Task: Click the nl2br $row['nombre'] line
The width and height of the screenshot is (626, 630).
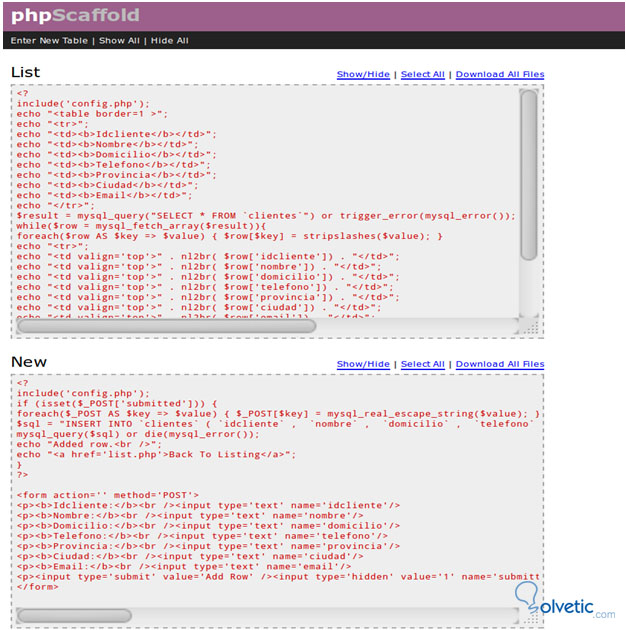Action: (x=198, y=267)
